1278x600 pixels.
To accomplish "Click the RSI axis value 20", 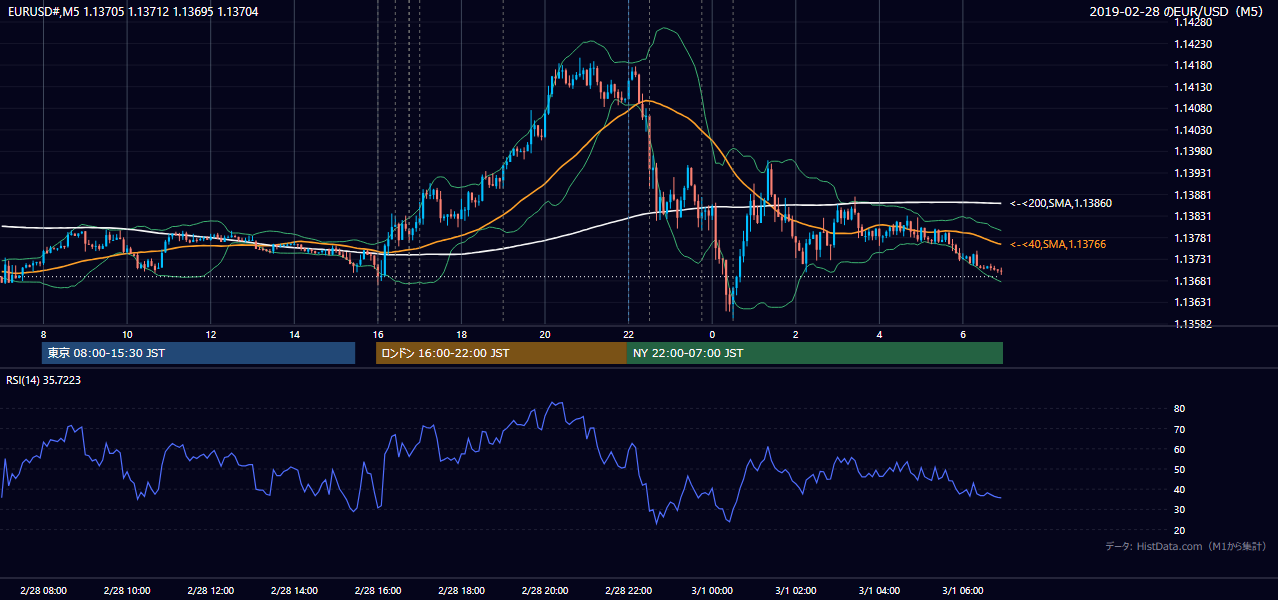I will 1179,530.
